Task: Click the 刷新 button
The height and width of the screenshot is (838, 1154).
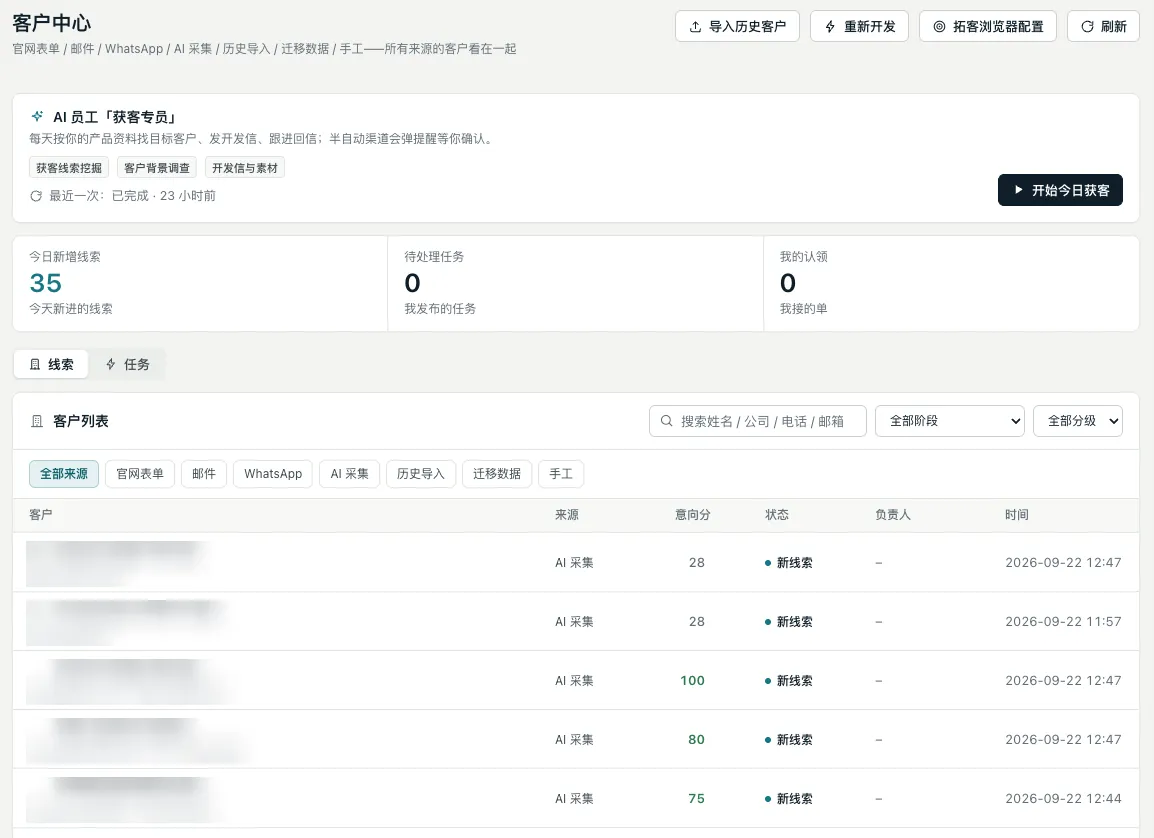Action: click(1103, 26)
